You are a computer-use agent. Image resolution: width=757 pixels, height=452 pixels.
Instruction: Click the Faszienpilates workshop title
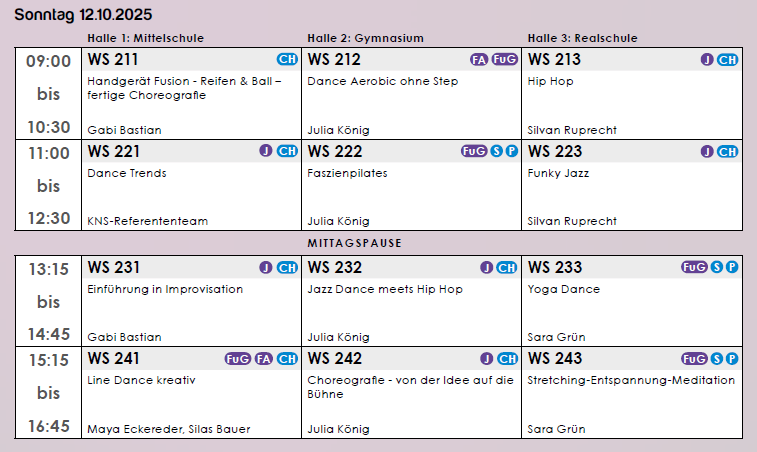[x=347, y=173]
